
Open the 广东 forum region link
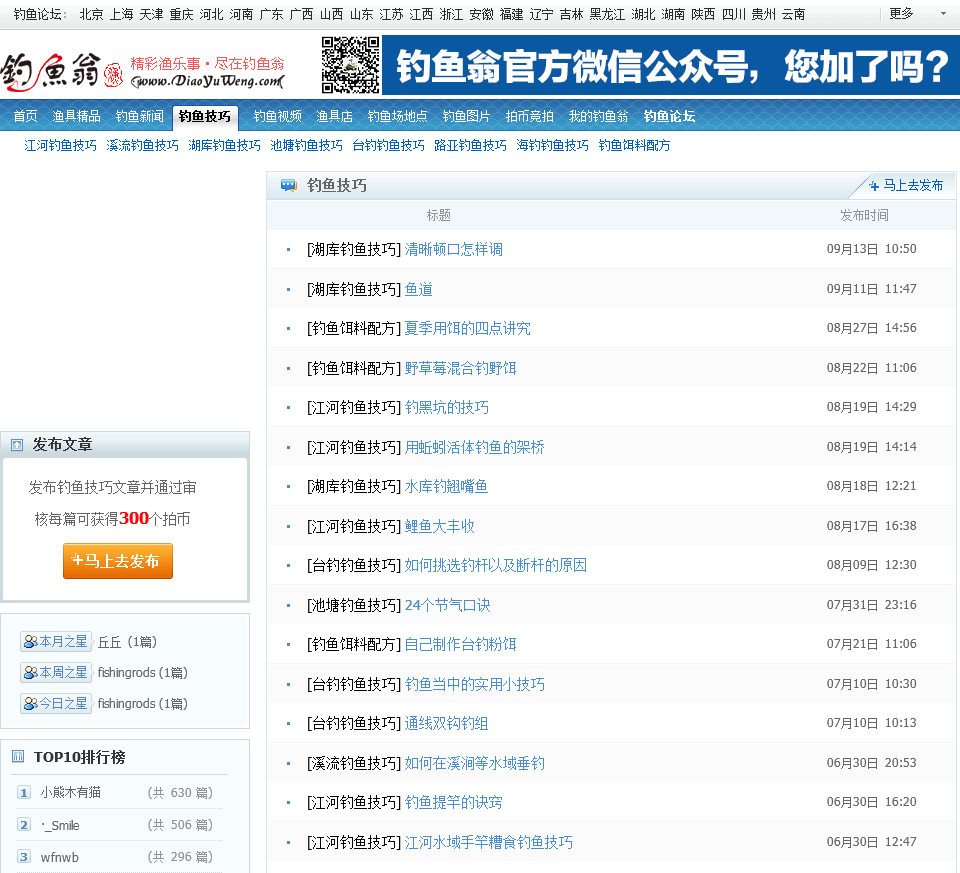click(272, 14)
